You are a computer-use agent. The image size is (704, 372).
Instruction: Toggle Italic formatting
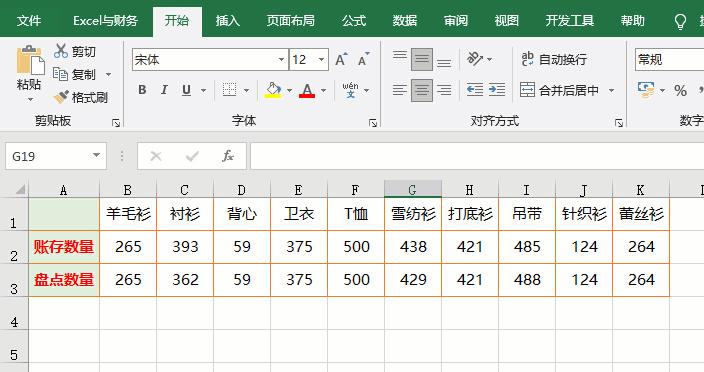pyautogui.click(x=164, y=90)
